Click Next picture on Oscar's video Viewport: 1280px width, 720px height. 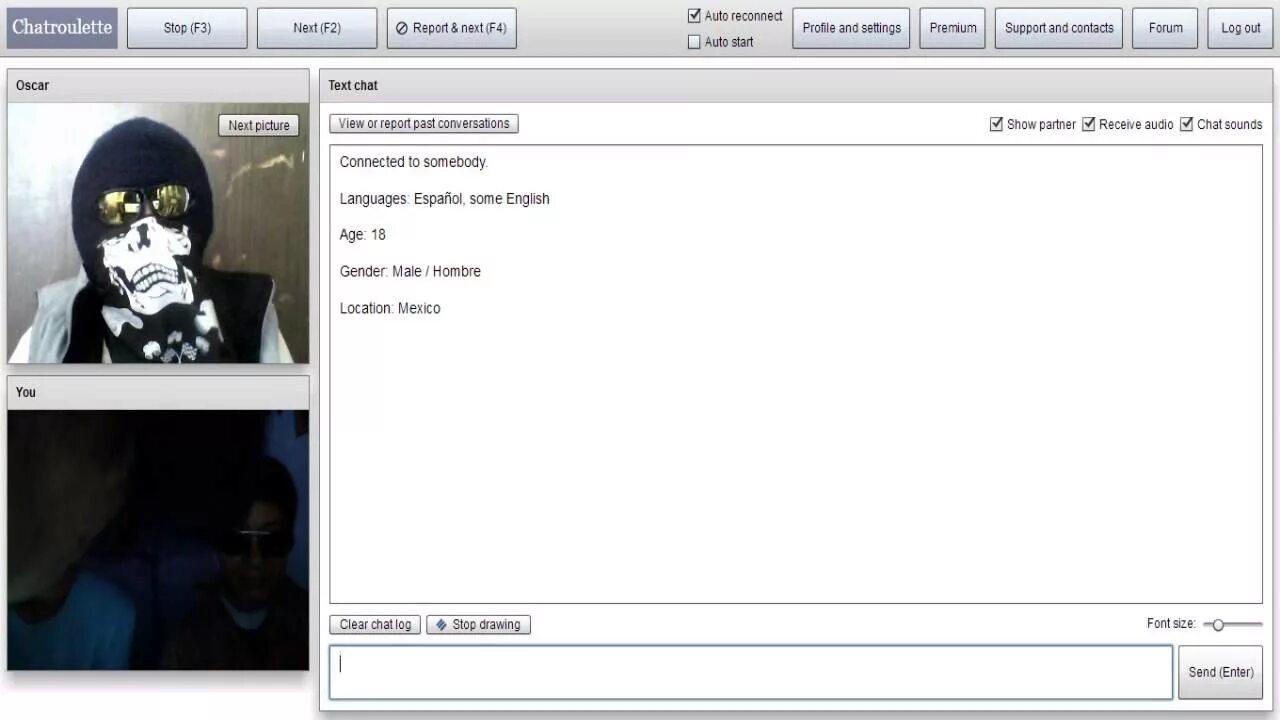point(258,125)
